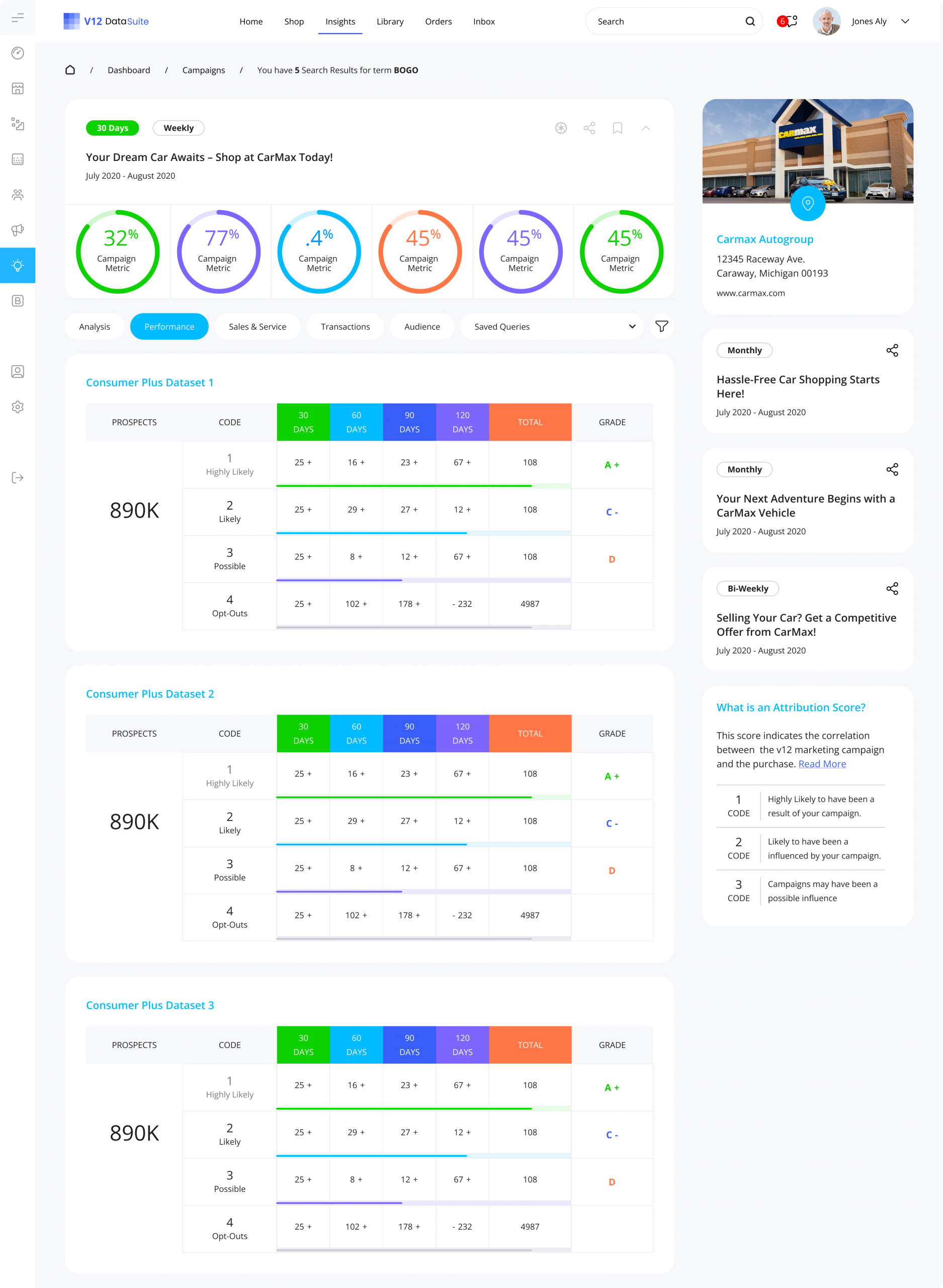The height and width of the screenshot is (1288, 943).
Task: Share the Bi-Weekly Selling Your Car campaign
Action: pos(892,589)
